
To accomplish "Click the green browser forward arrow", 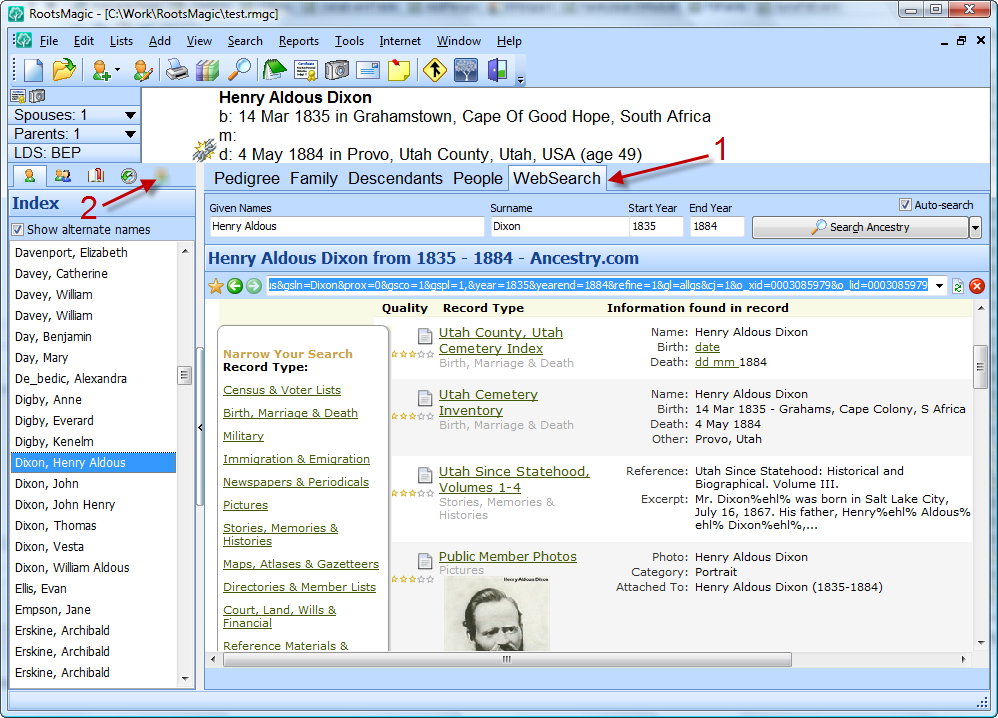I will pos(254,286).
